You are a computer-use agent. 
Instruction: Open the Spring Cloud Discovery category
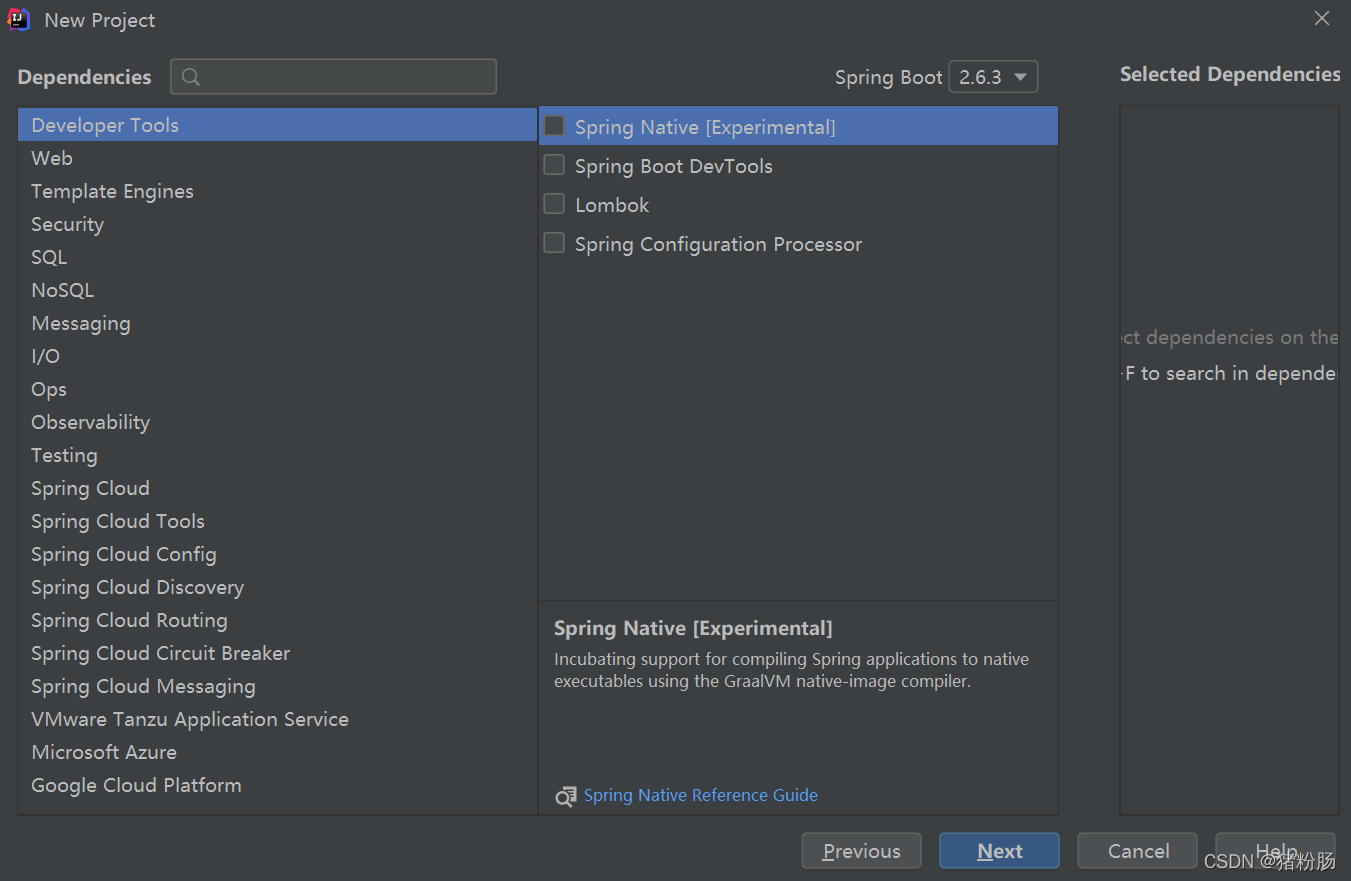(x=137, y=587)
